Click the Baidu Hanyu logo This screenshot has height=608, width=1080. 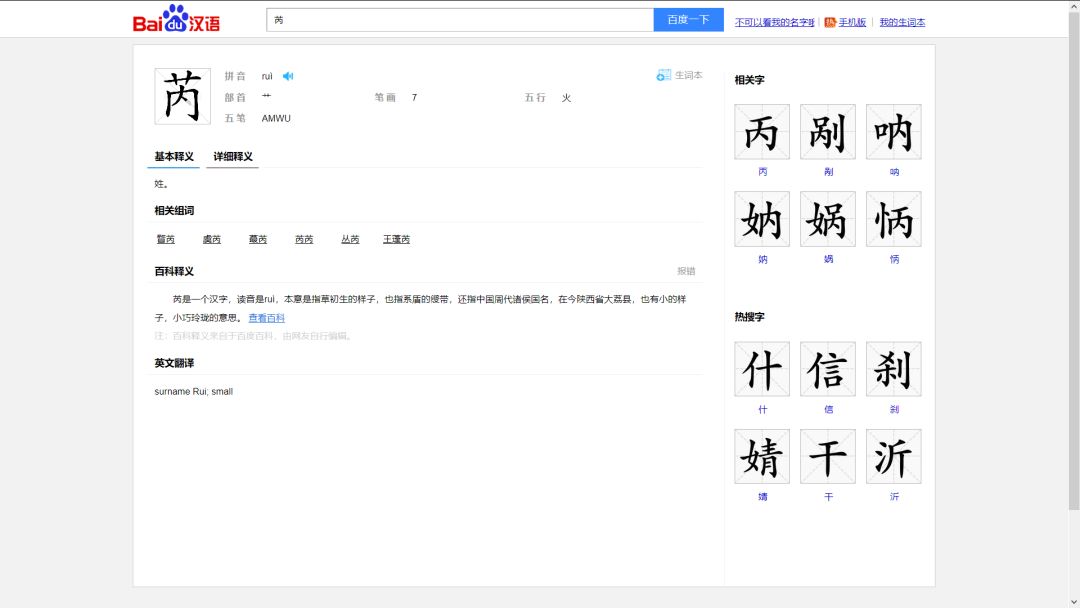tap(176, 19)
